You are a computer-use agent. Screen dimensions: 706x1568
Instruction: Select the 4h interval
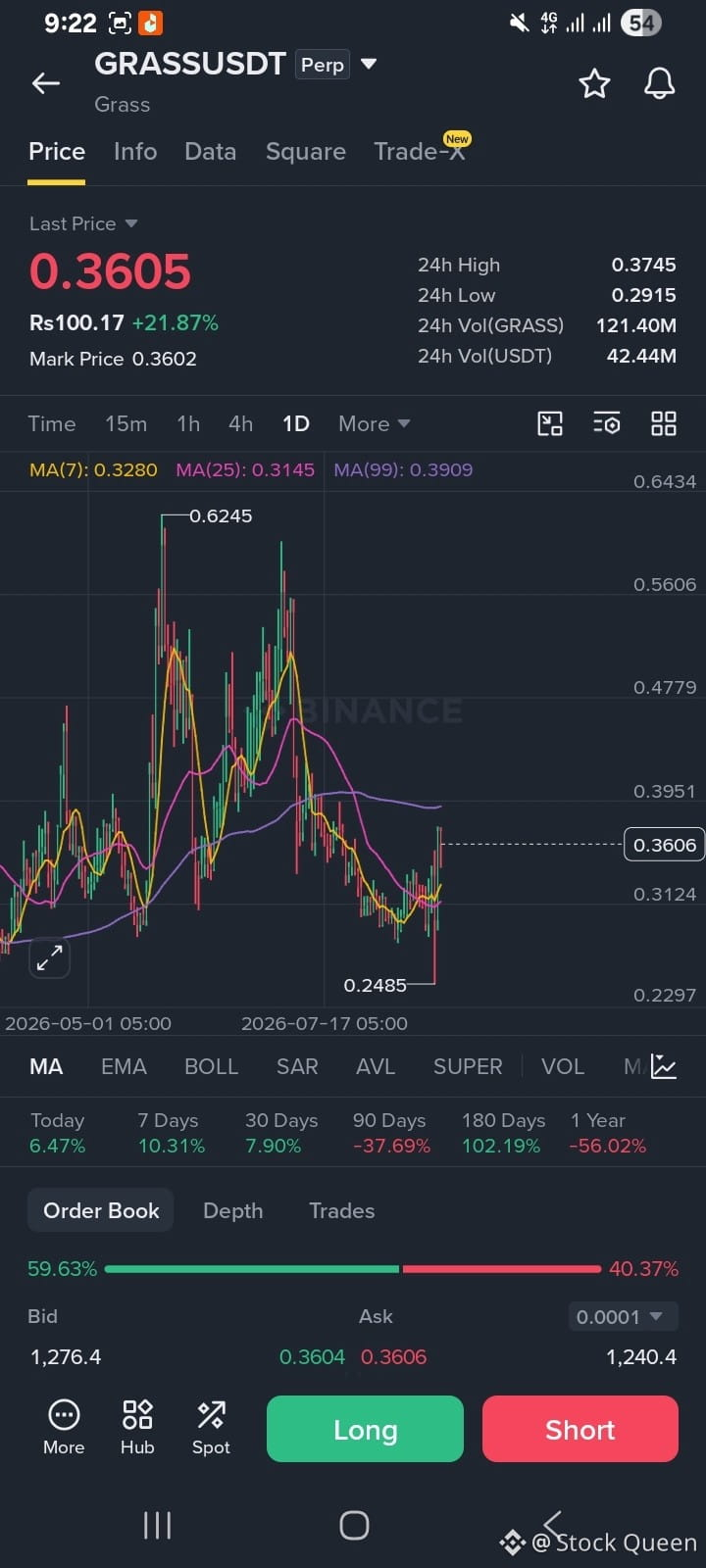pyautogui.click(x=240, y=423)
